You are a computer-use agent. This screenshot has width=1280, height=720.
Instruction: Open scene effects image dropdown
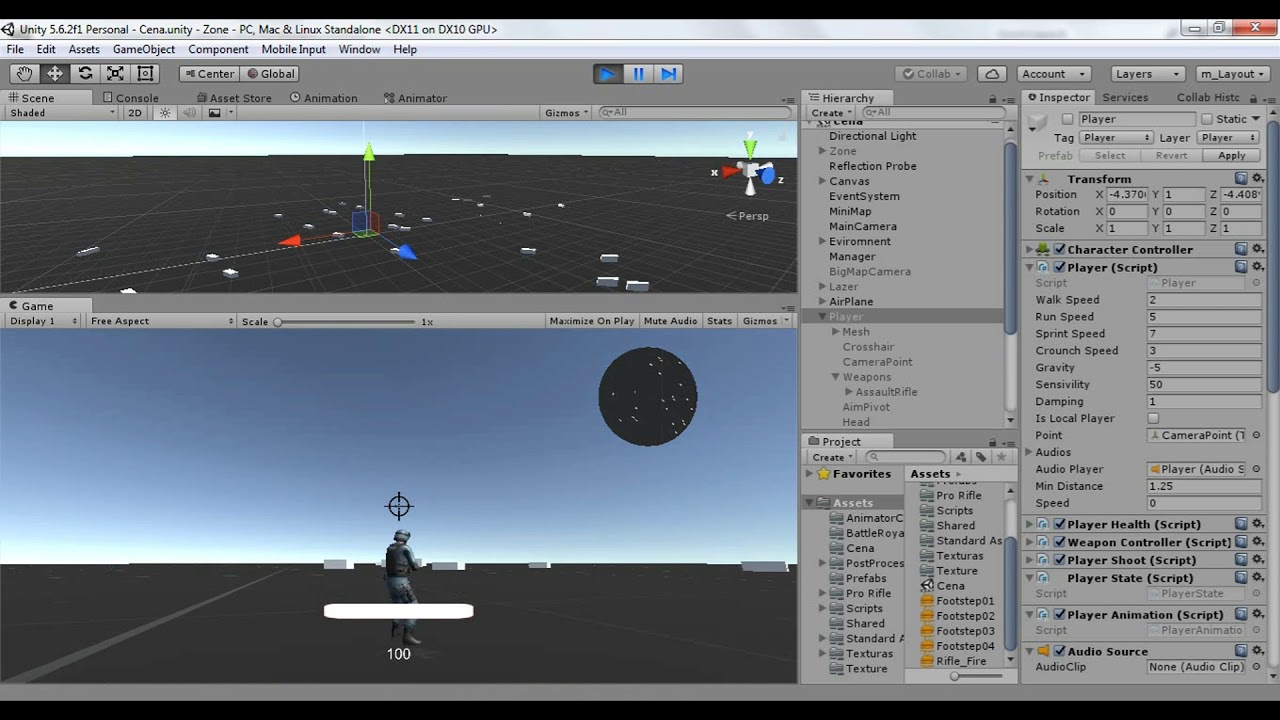click(220, 113)
